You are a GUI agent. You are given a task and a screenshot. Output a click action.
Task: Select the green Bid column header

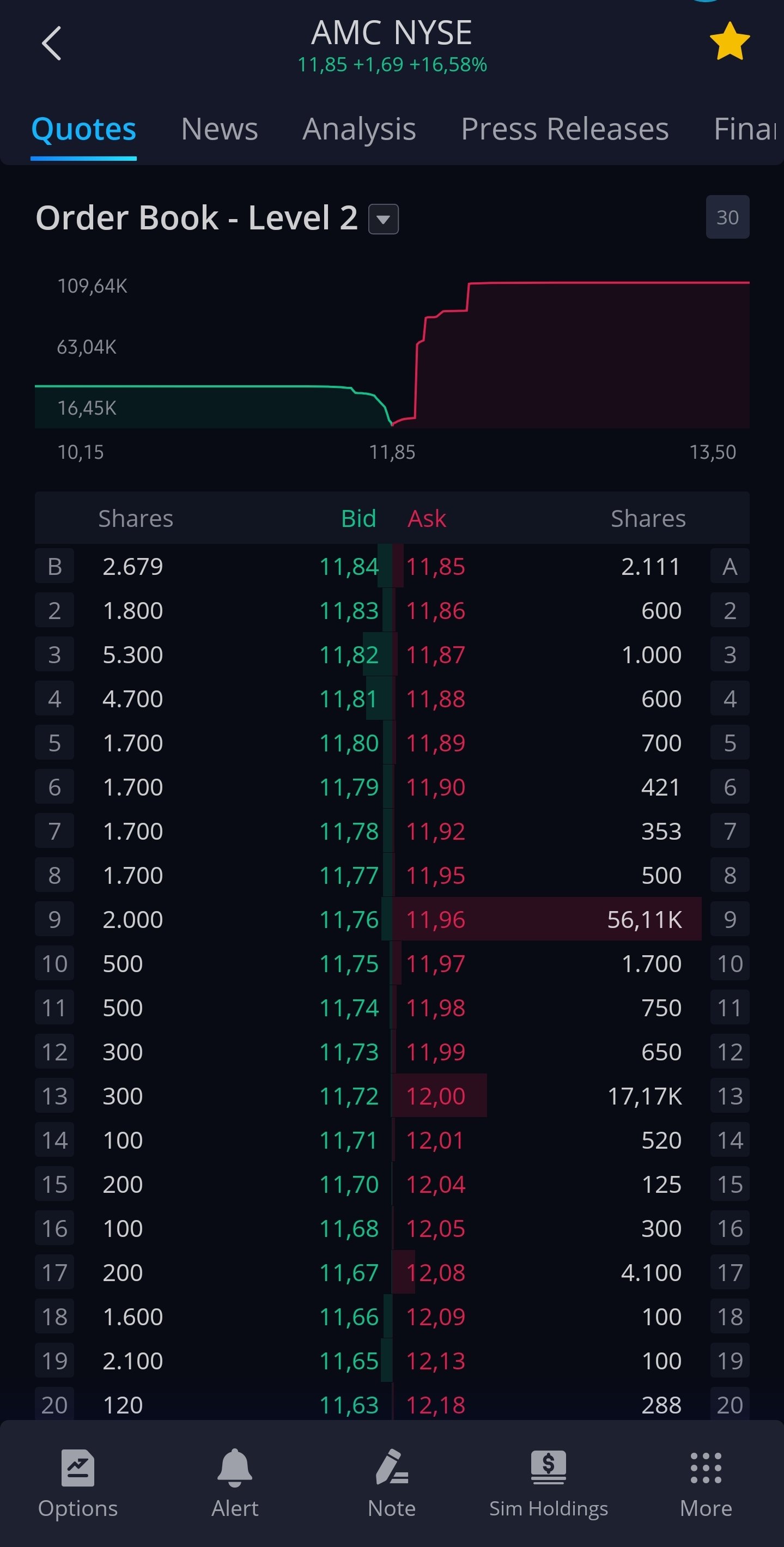pos(358,518)
